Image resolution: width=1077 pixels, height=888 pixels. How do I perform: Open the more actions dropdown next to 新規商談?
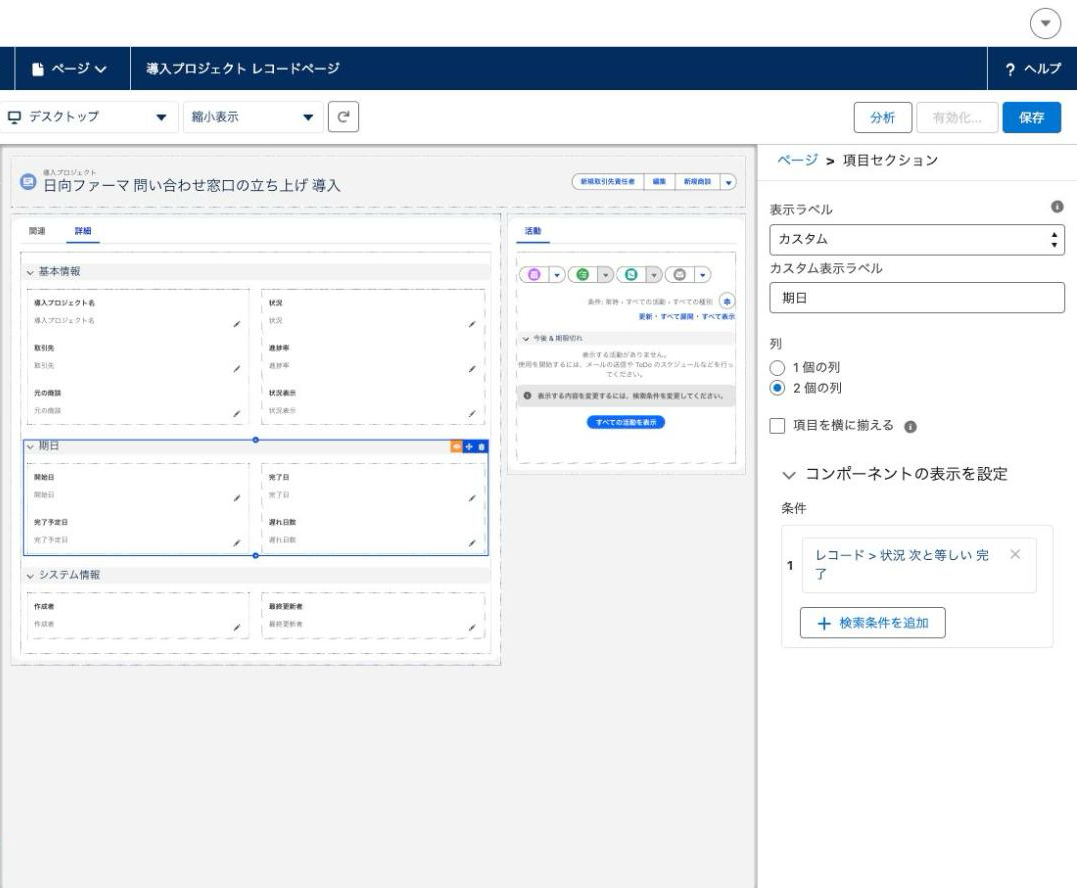[x=728, y=182]
